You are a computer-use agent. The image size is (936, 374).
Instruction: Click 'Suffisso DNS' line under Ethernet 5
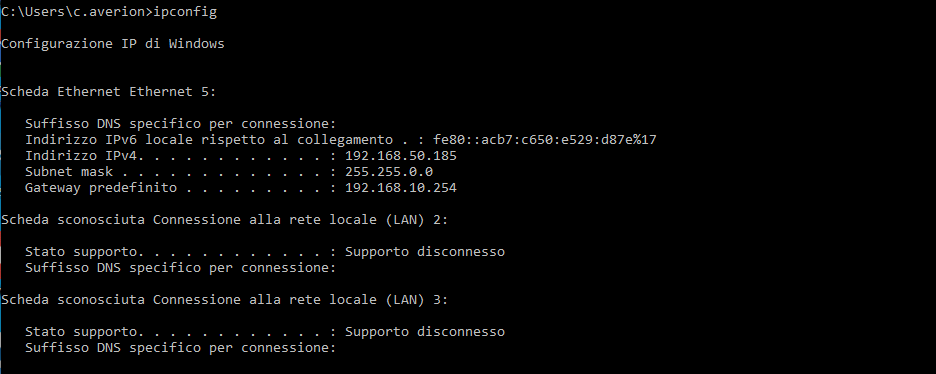(181, 124)
